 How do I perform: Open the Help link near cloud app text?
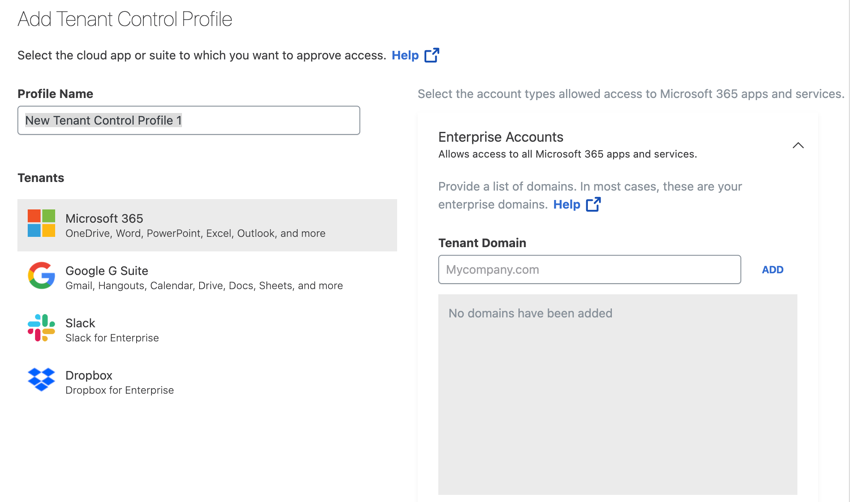point(405,55)
